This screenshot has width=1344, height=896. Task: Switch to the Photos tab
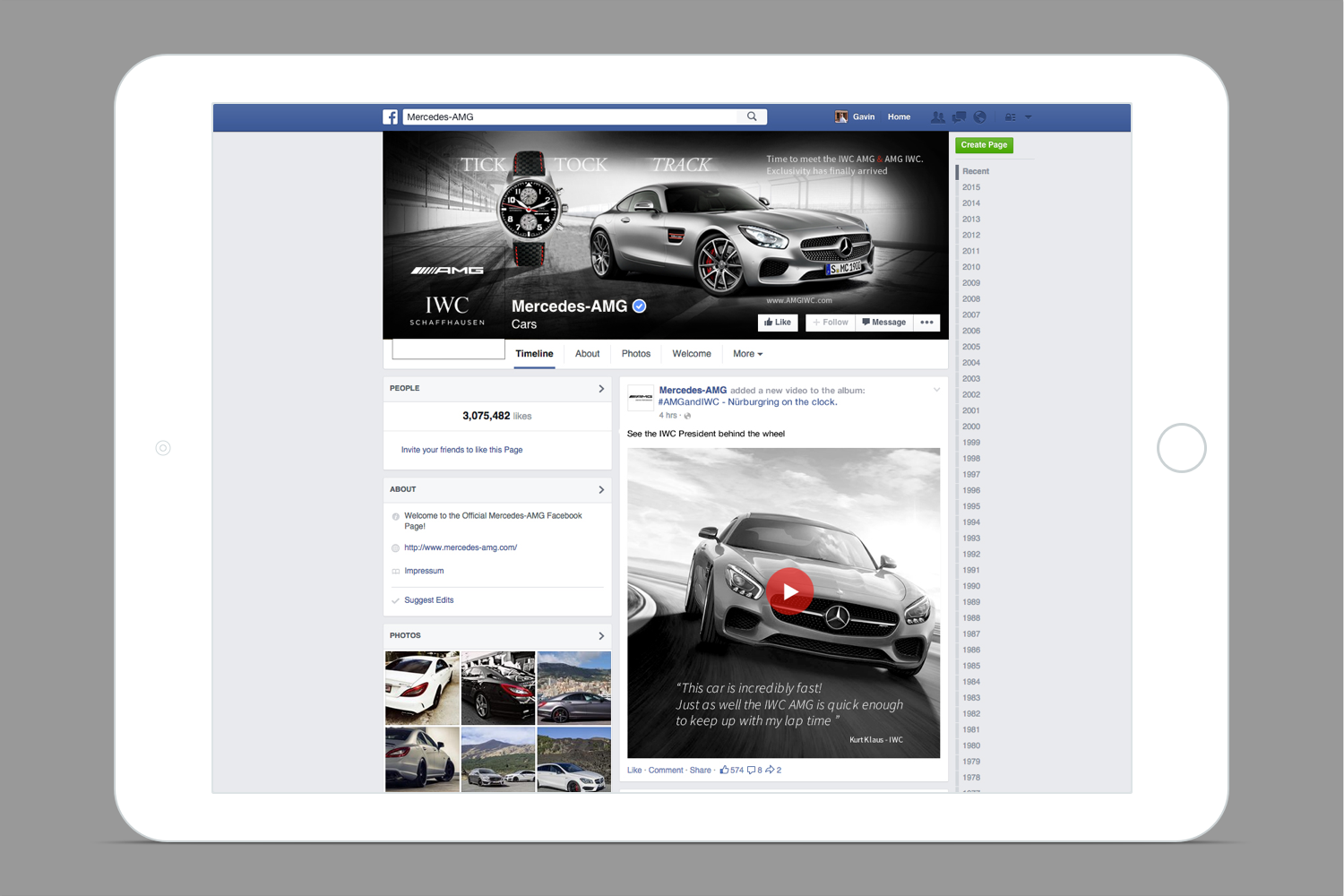[x=636, y=354]
